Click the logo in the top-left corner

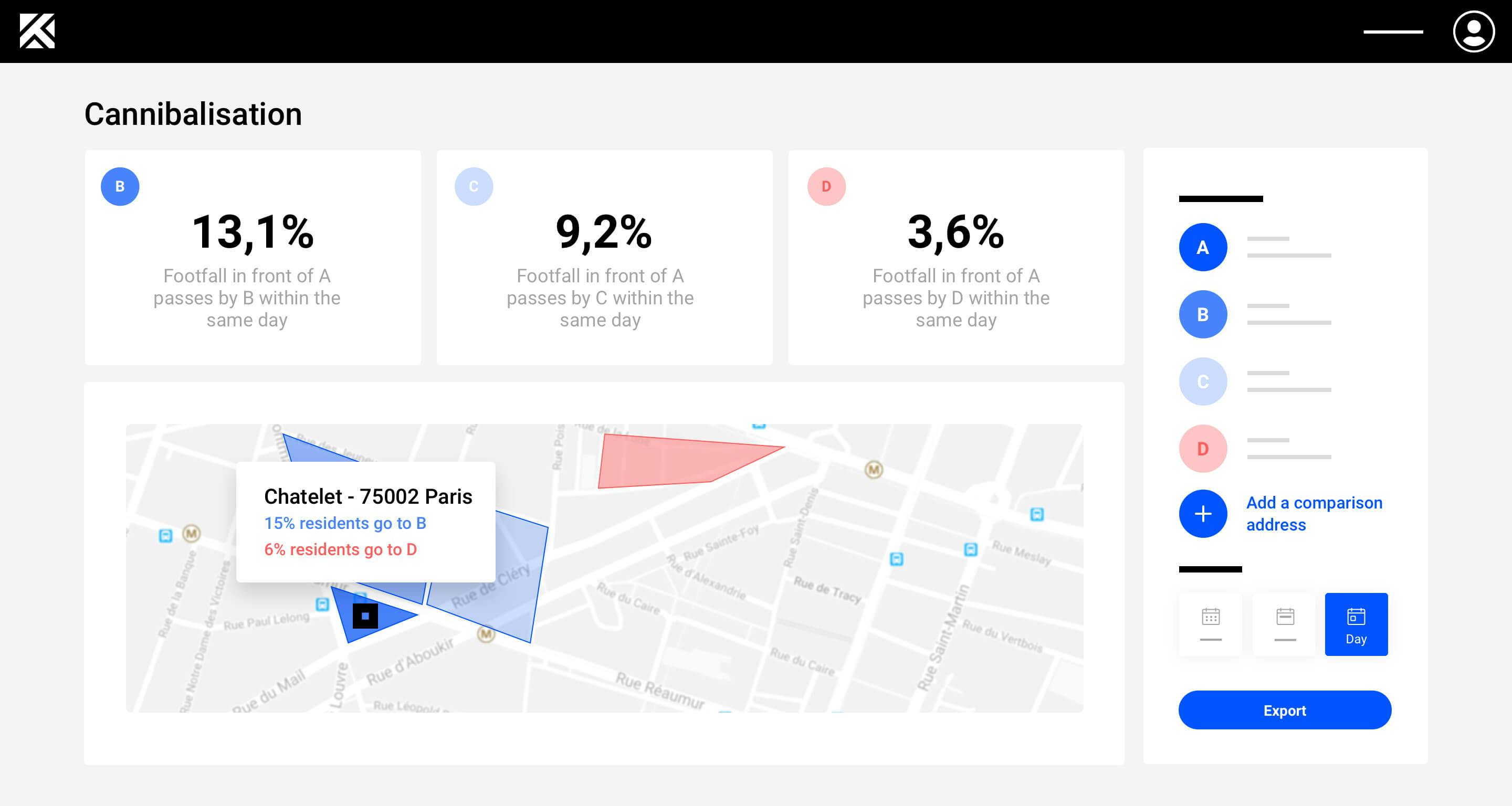pyautogui.click(x=37, y=31)
